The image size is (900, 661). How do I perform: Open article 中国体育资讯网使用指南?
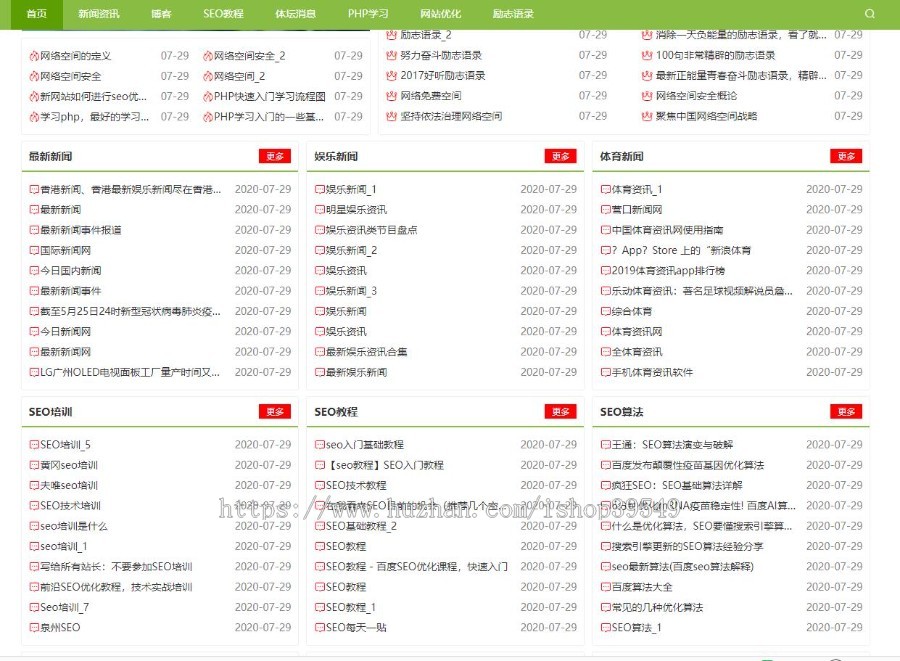pos(667,230)
